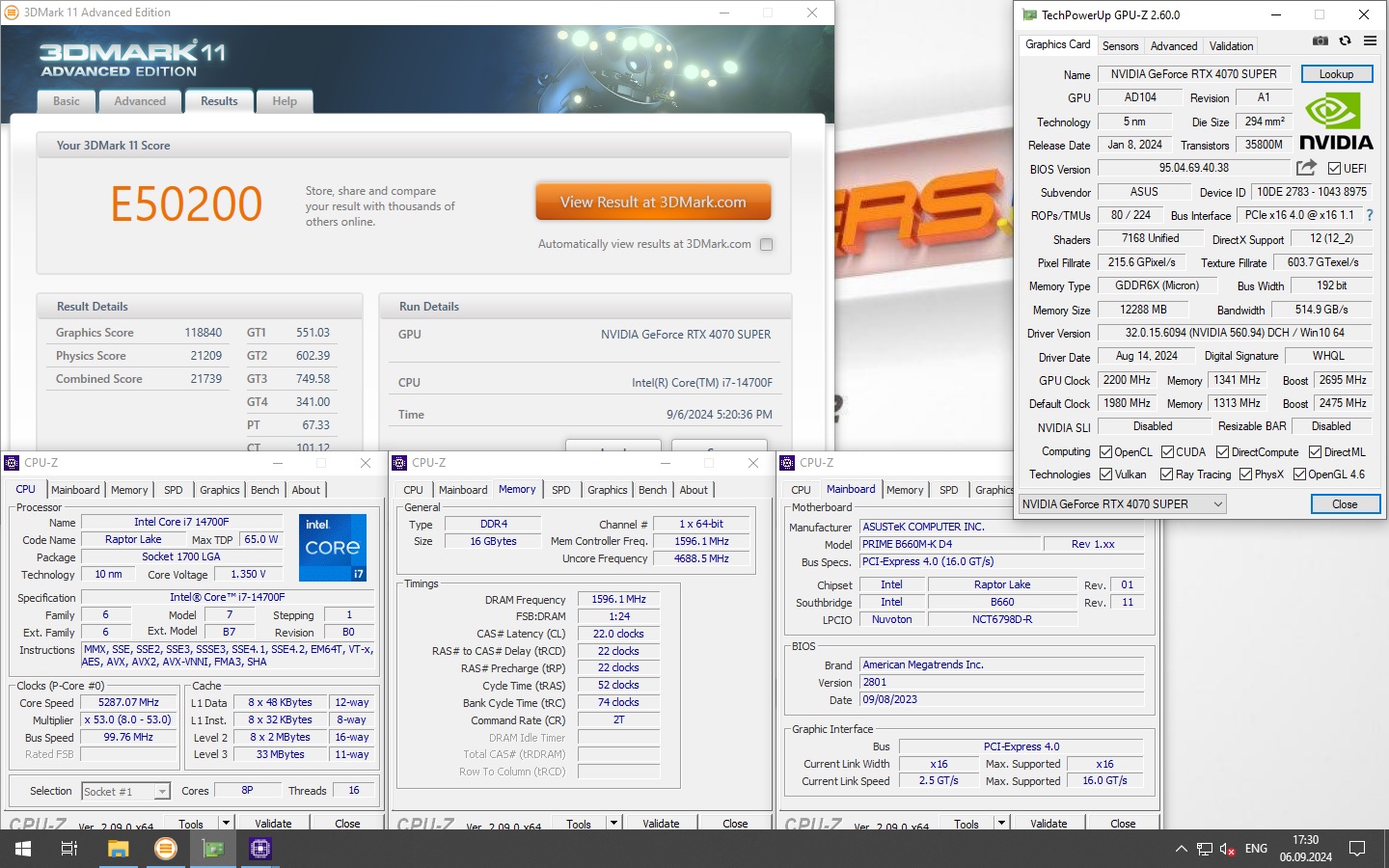1389x868 pixels.
Task: Expand Tools dropdown arrow in Mainboard window
Action: tap(1001, 823)
